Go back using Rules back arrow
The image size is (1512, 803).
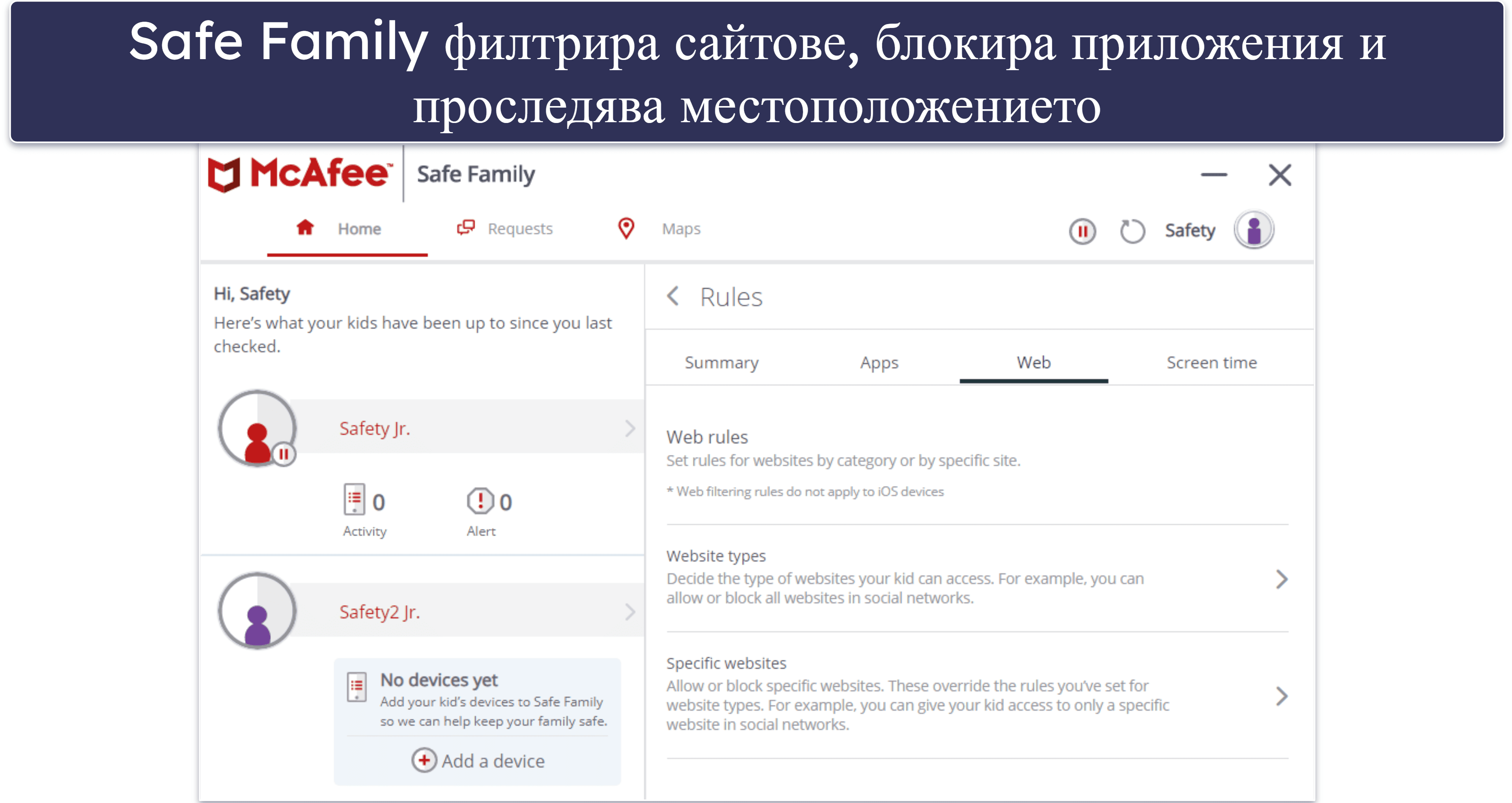tap(673, 296)
